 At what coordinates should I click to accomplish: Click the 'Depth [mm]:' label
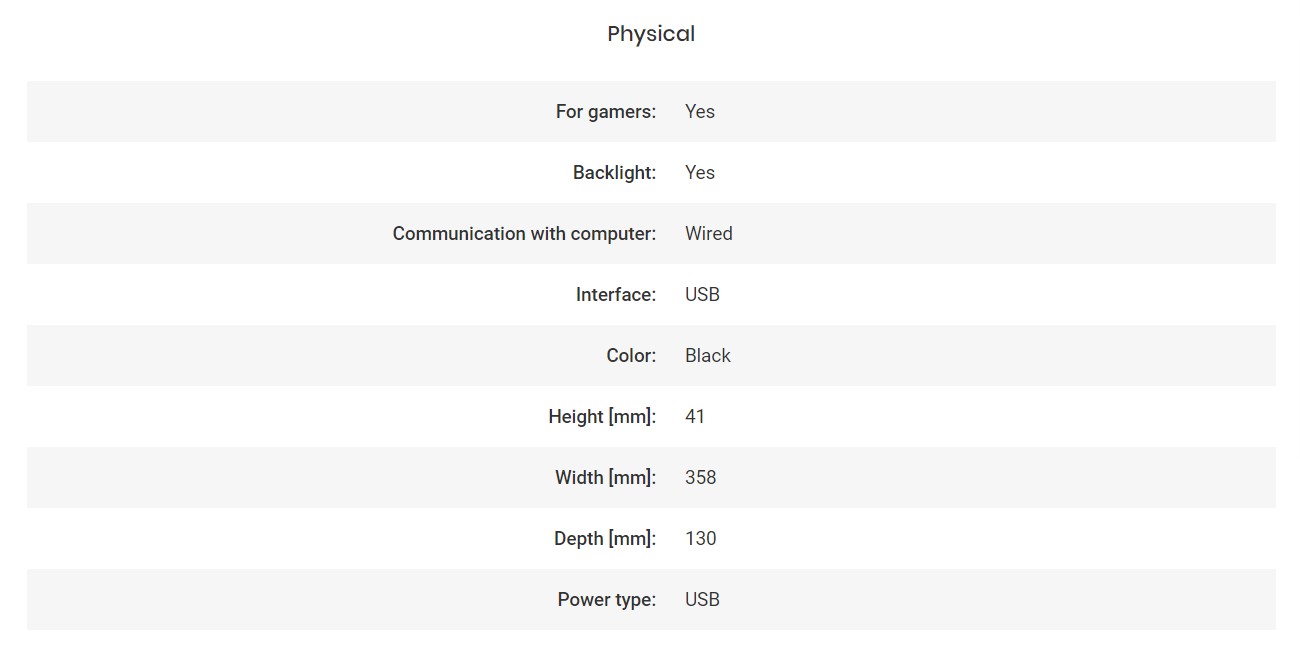point(605,539)
